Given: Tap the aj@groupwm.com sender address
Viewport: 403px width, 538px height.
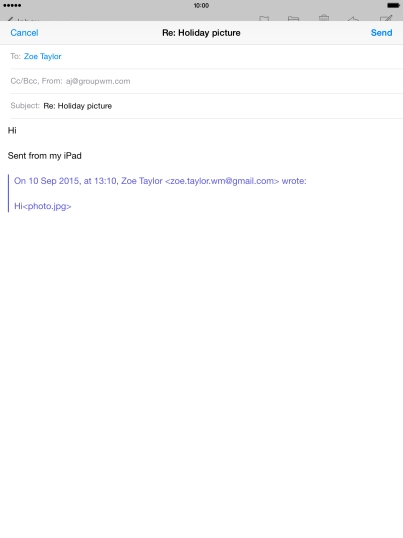Looking at the screenshot, I should pos(98,81).
